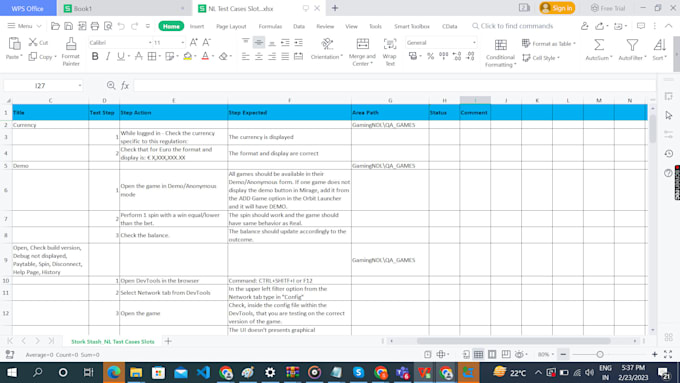Align text right
680x383 pixels.
pos(272,56)
